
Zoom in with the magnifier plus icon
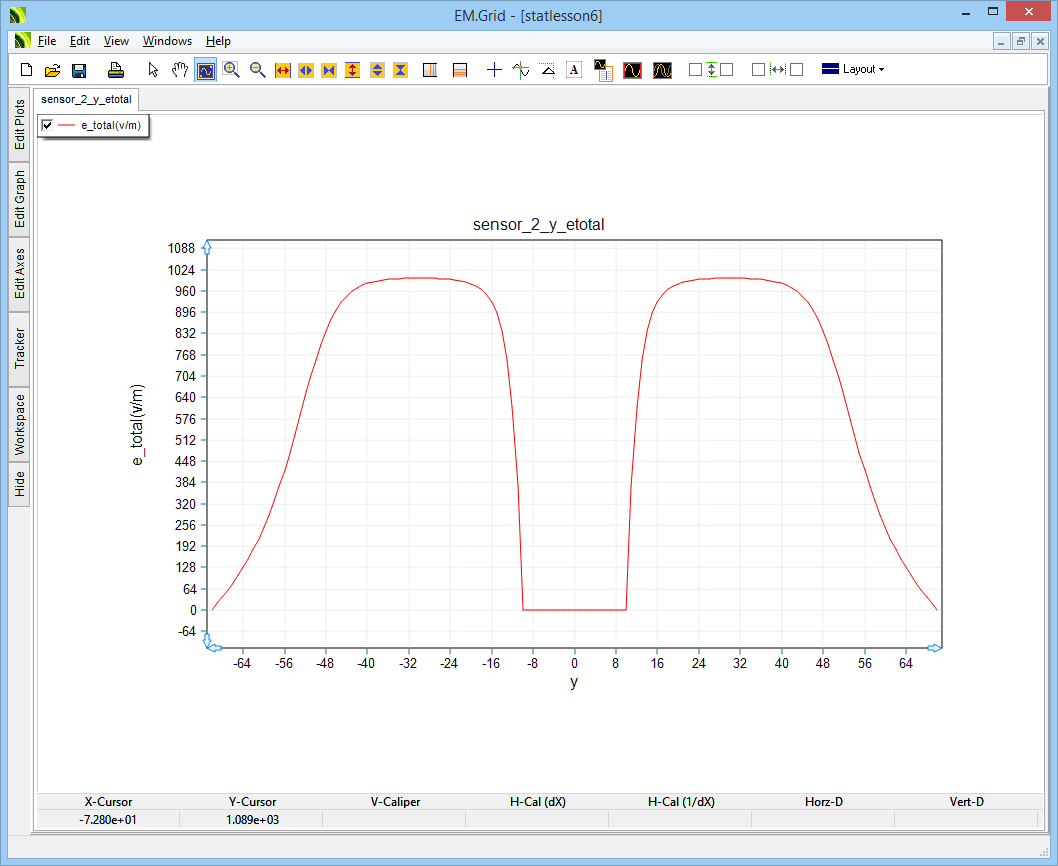[x=232, y=70]
